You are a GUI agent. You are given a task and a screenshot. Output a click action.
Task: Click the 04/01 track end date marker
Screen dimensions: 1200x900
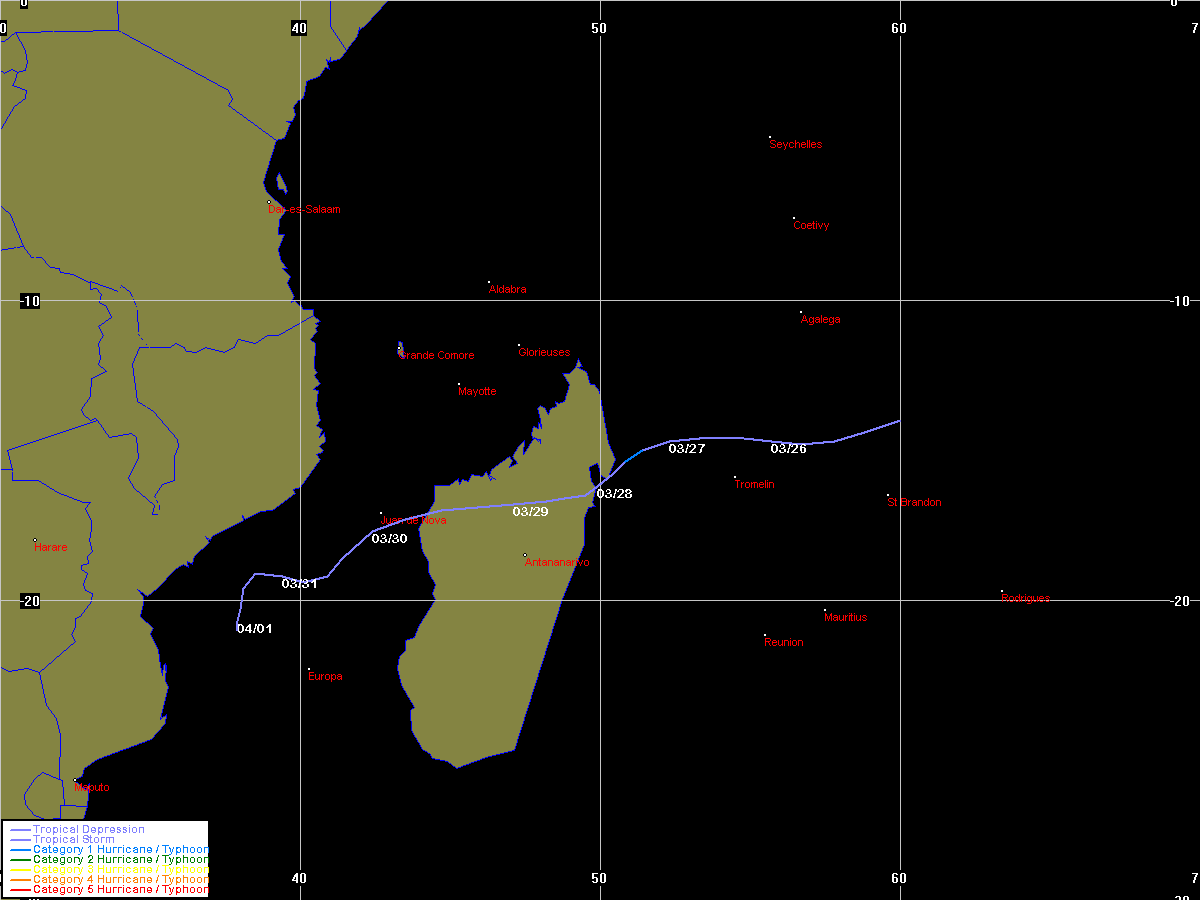(x=254, y=629)
